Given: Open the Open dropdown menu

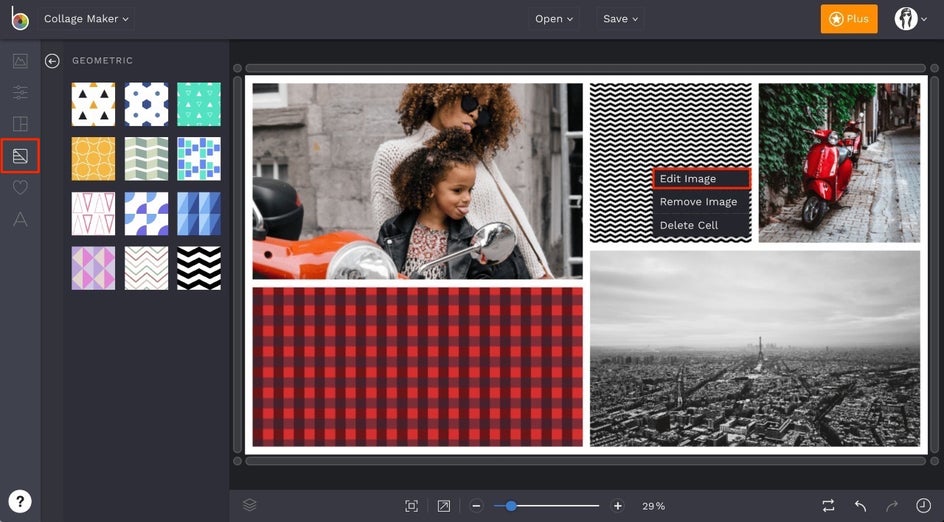Looking at the screenshot, I should tap(554, 19).
